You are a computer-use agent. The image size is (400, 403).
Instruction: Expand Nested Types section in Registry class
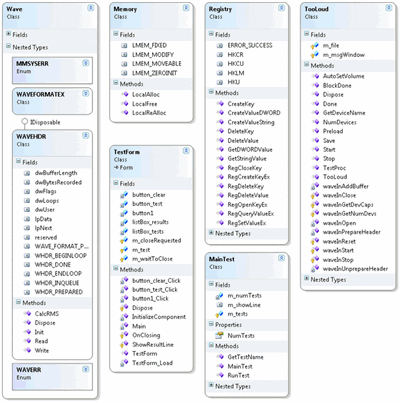coord(211,232)
